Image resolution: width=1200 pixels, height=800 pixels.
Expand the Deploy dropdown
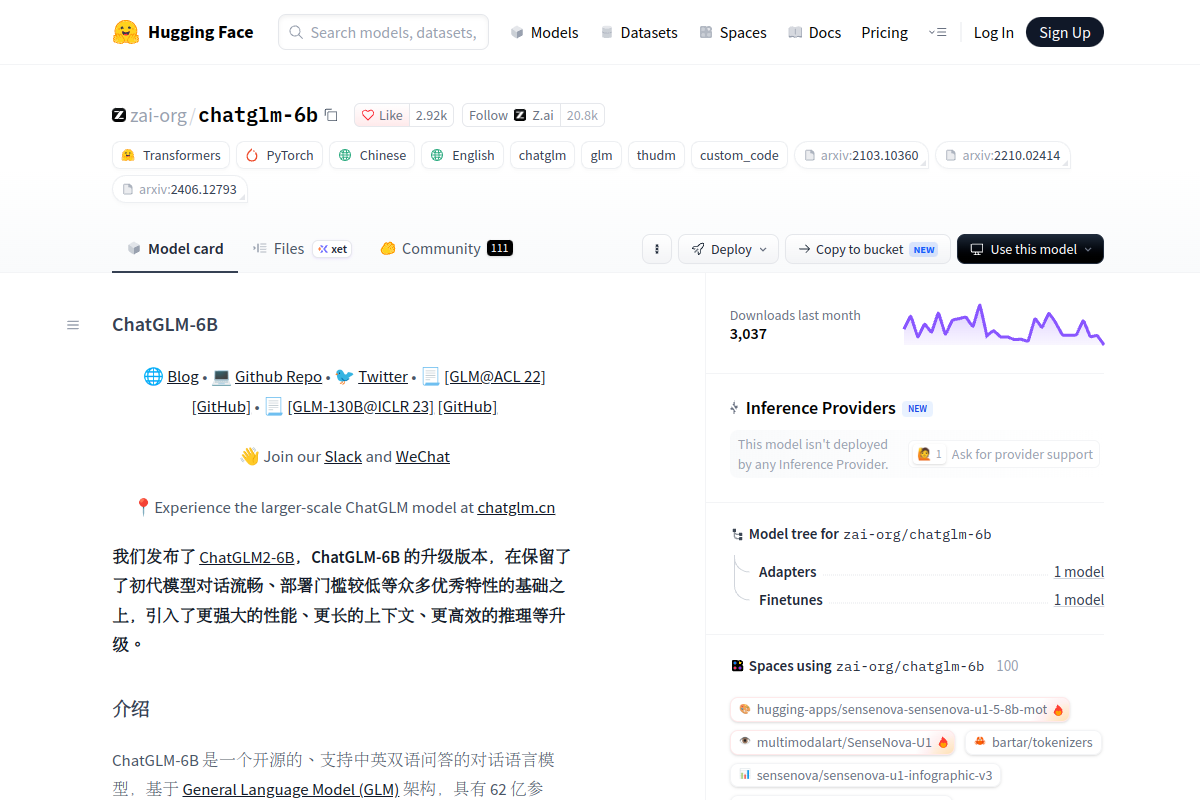tap(728, 249)
